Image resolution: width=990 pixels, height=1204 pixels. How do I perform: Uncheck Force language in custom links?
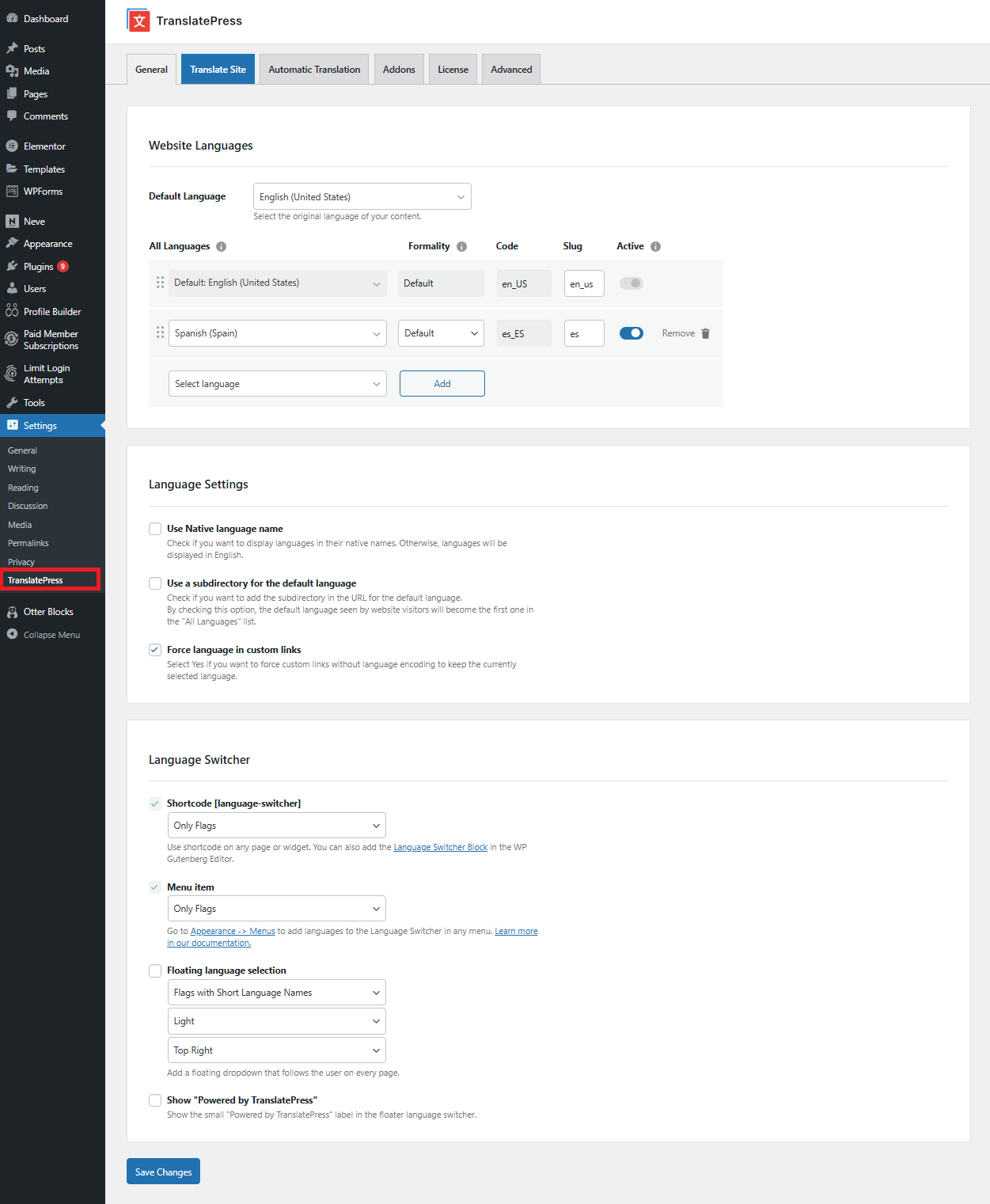pyautogui.click(x=155, y=650)
